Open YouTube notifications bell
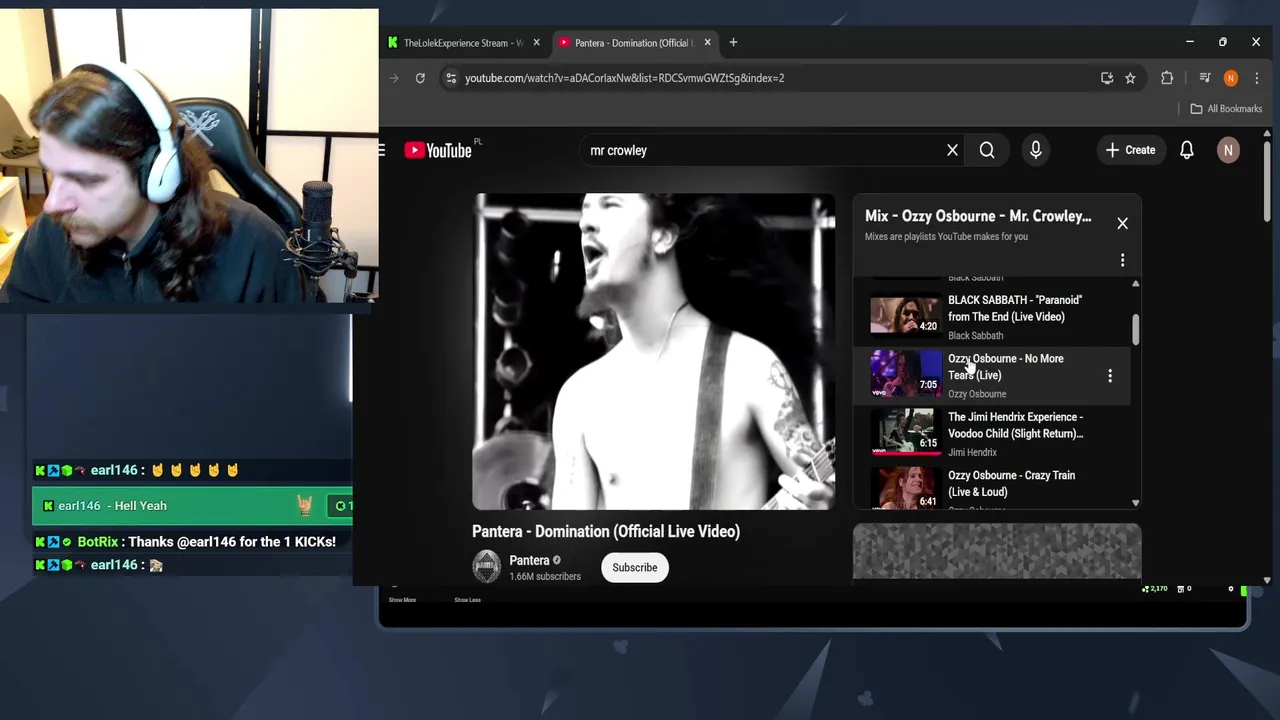 [x=1187, y=150]
